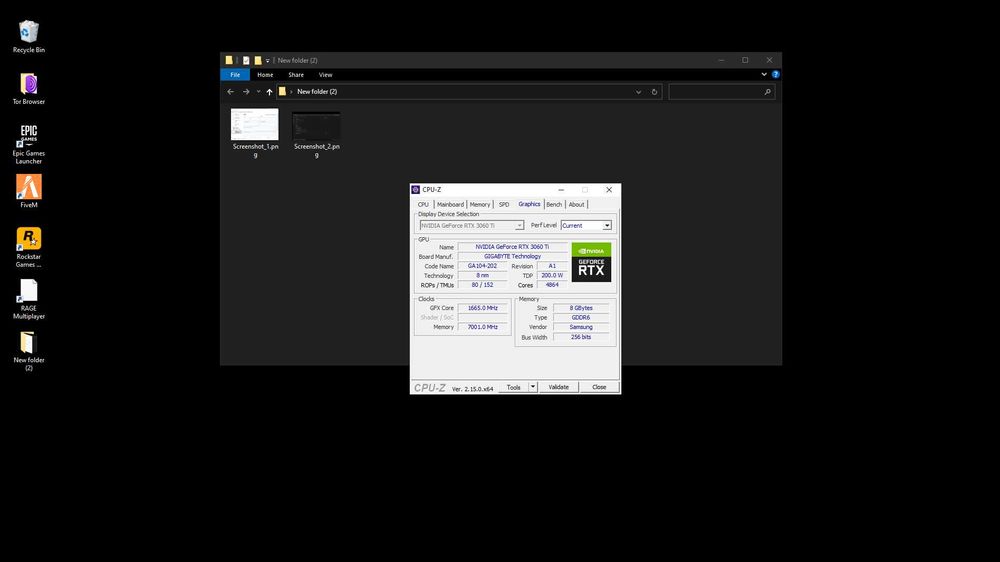The width and height of the screenshot is (1000, 562).
Task: Click the GPU name value NVIDIA GeForce RTX 3060 Ti
Action: 512,247
